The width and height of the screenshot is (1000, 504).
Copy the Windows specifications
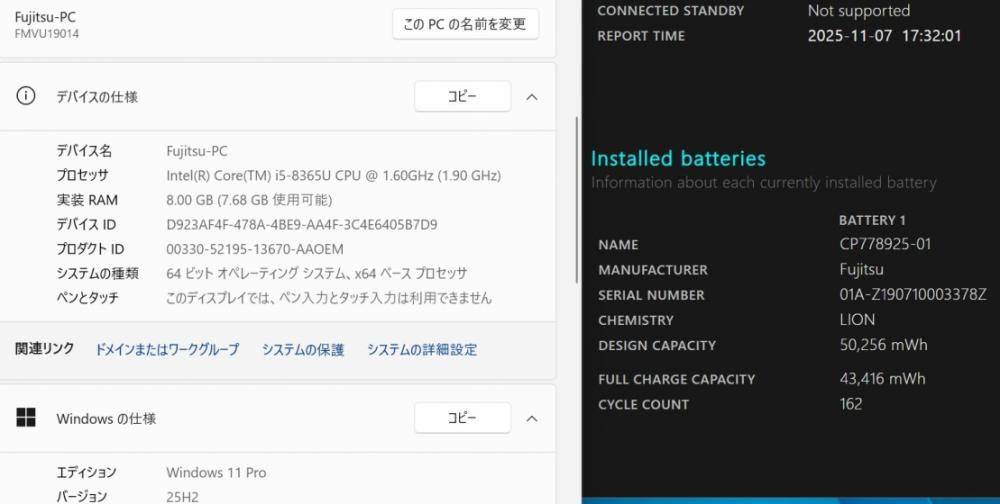[462, 418]
